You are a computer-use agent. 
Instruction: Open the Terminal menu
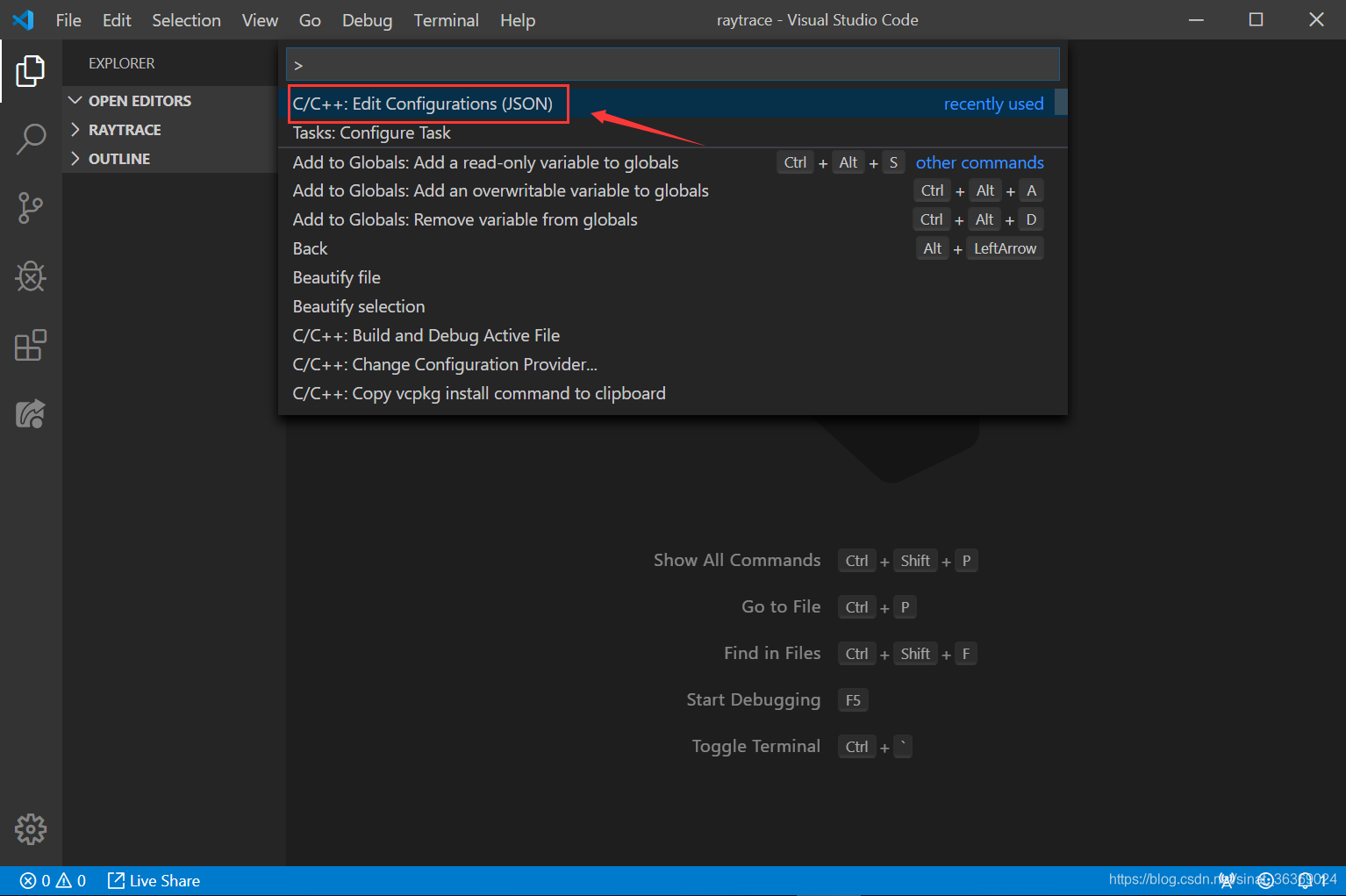(x=446, y=20)
